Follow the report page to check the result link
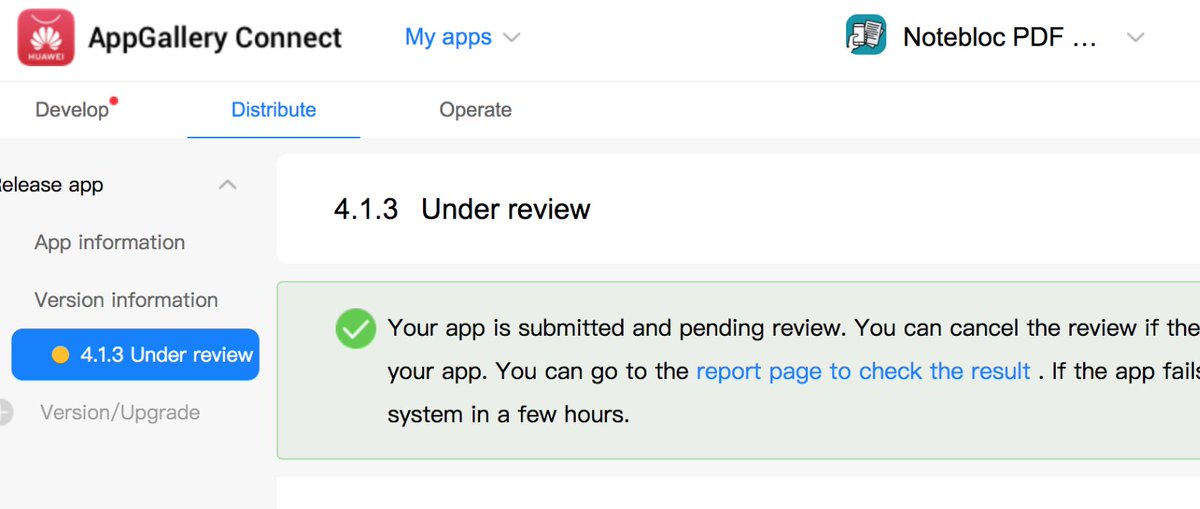Viewport: 1200px width, 509px height. 863,371
